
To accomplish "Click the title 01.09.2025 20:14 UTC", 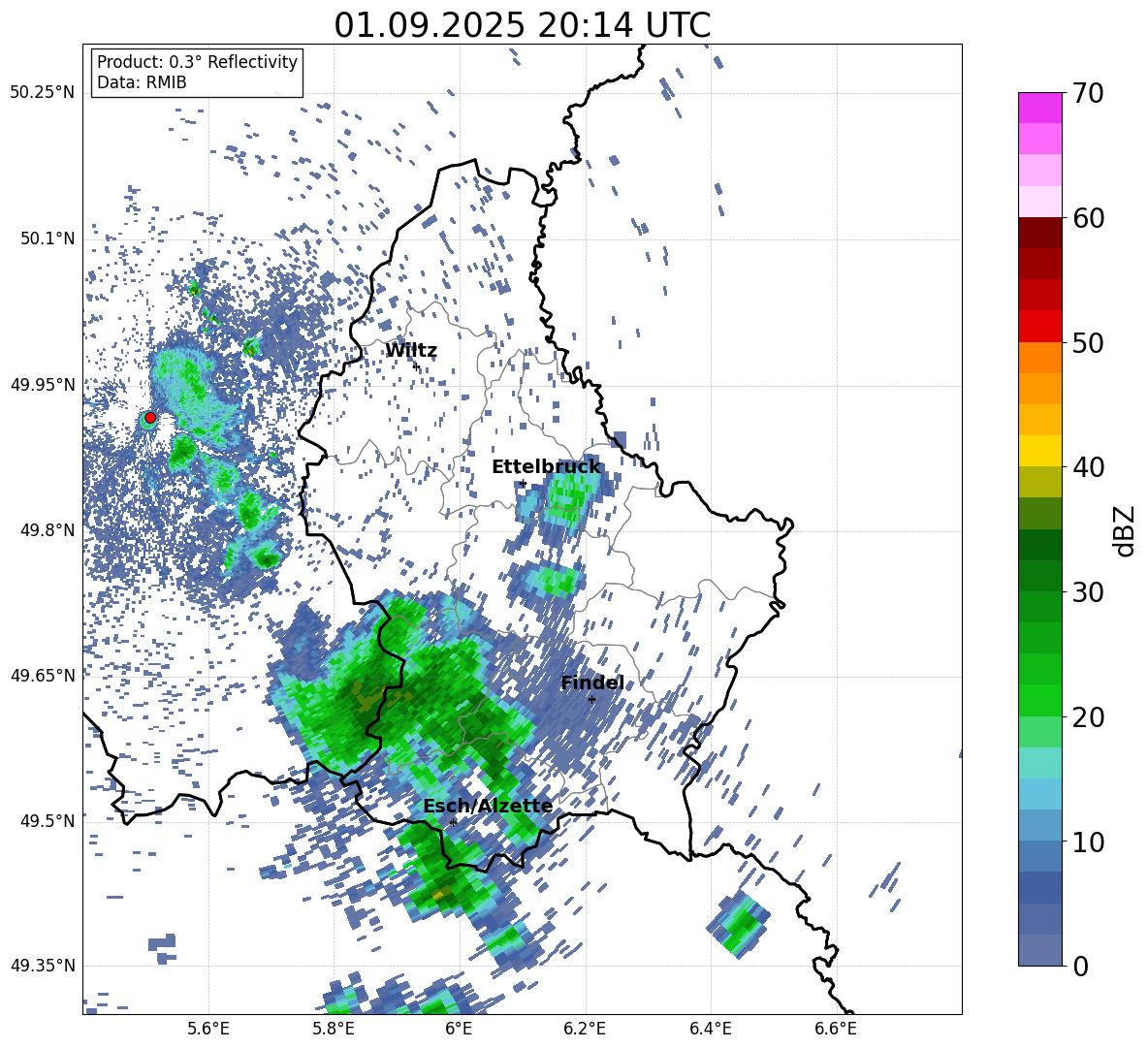I will click(522, 25).
